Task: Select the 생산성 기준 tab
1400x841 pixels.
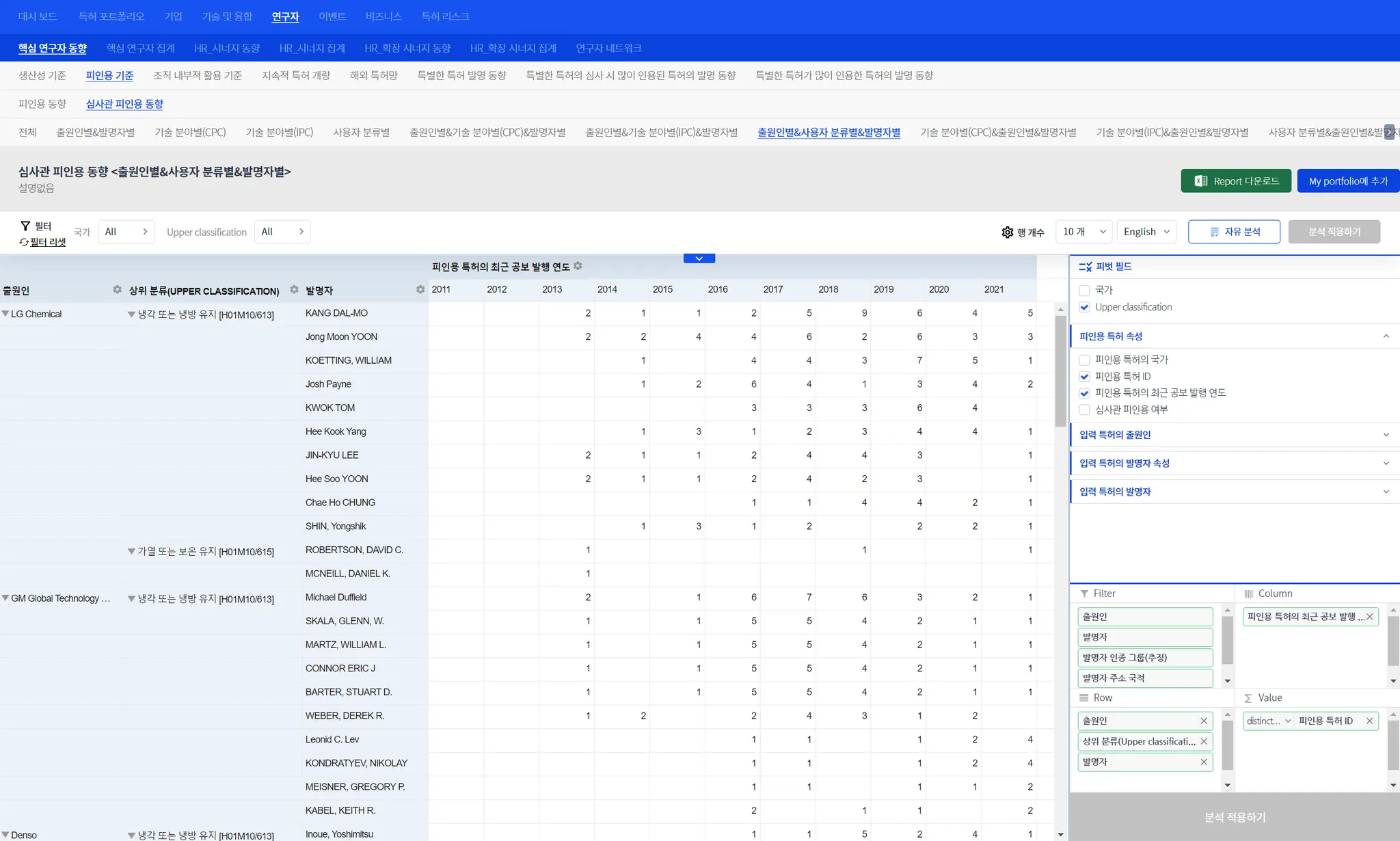Action: (42, 75)
